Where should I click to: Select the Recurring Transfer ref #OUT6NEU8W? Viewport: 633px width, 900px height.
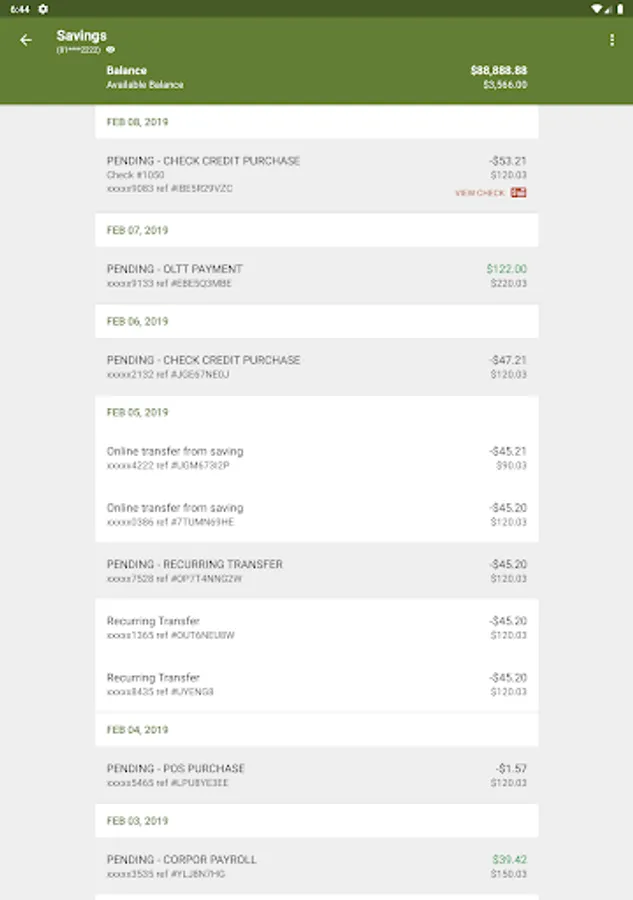click(316, 628)
